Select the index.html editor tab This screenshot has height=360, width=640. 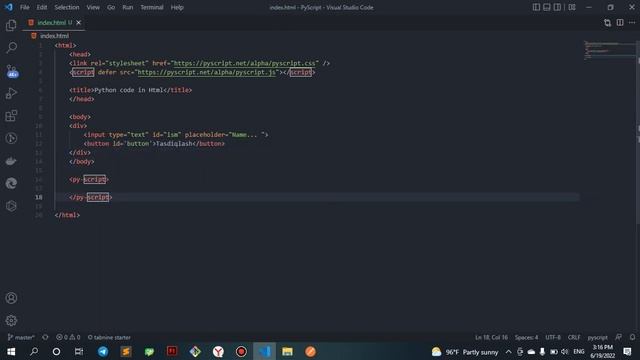(x=54, y=22)
